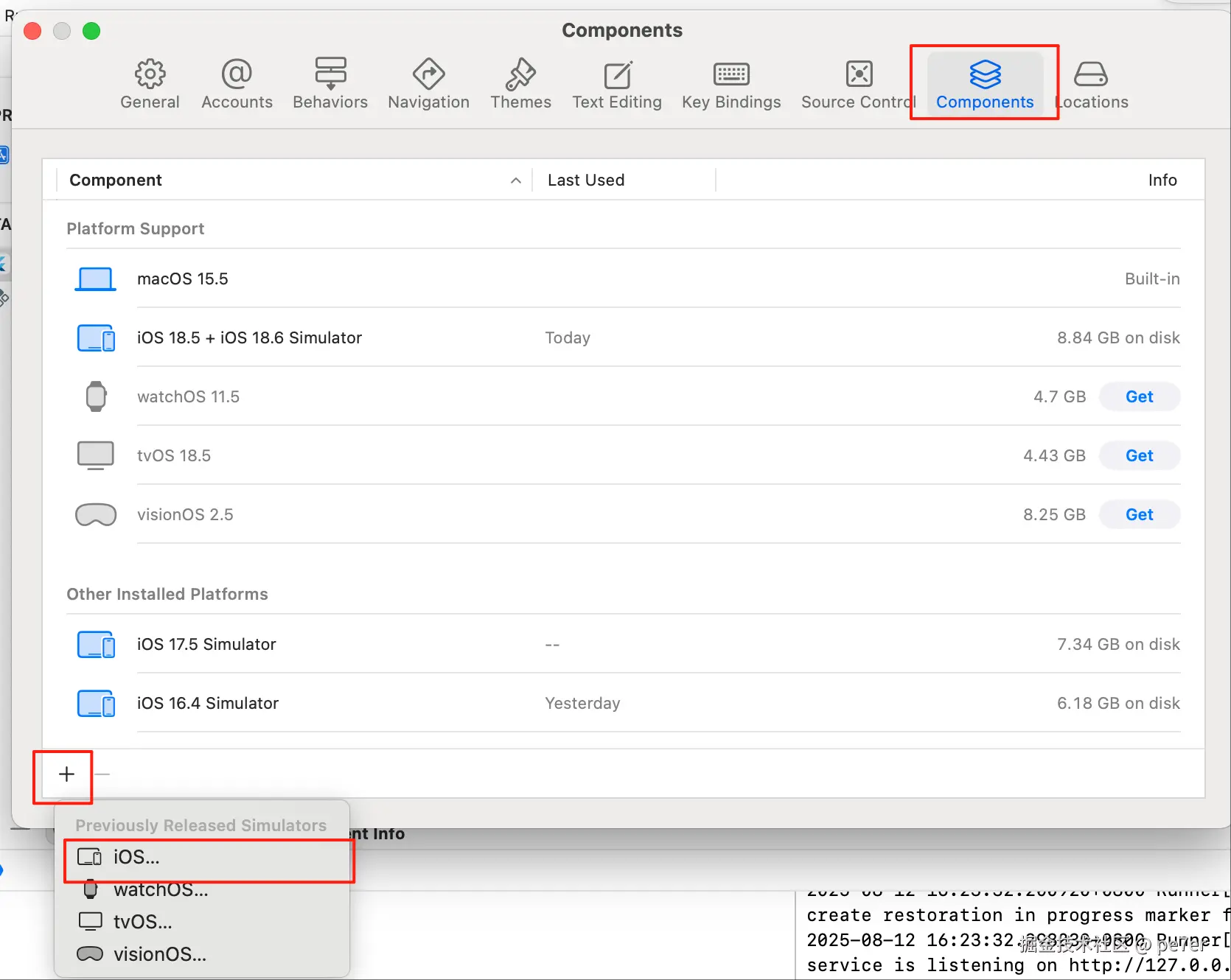
Task: Select the macOS 15.5 laptop icon
Action: pos(95,279)
